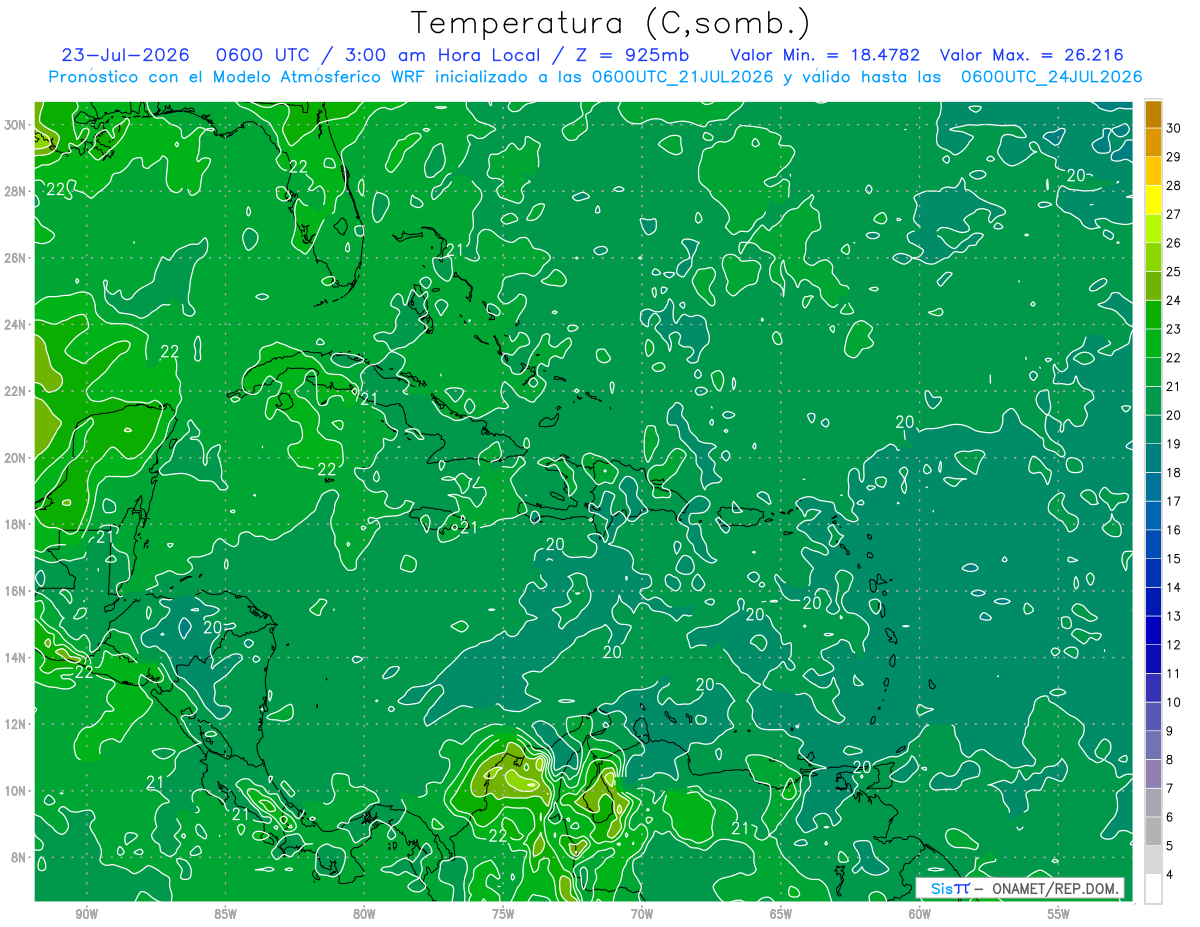Pick the dark orange band atop the color scale
The image size is (1200, 927).
coord(1153,114)
